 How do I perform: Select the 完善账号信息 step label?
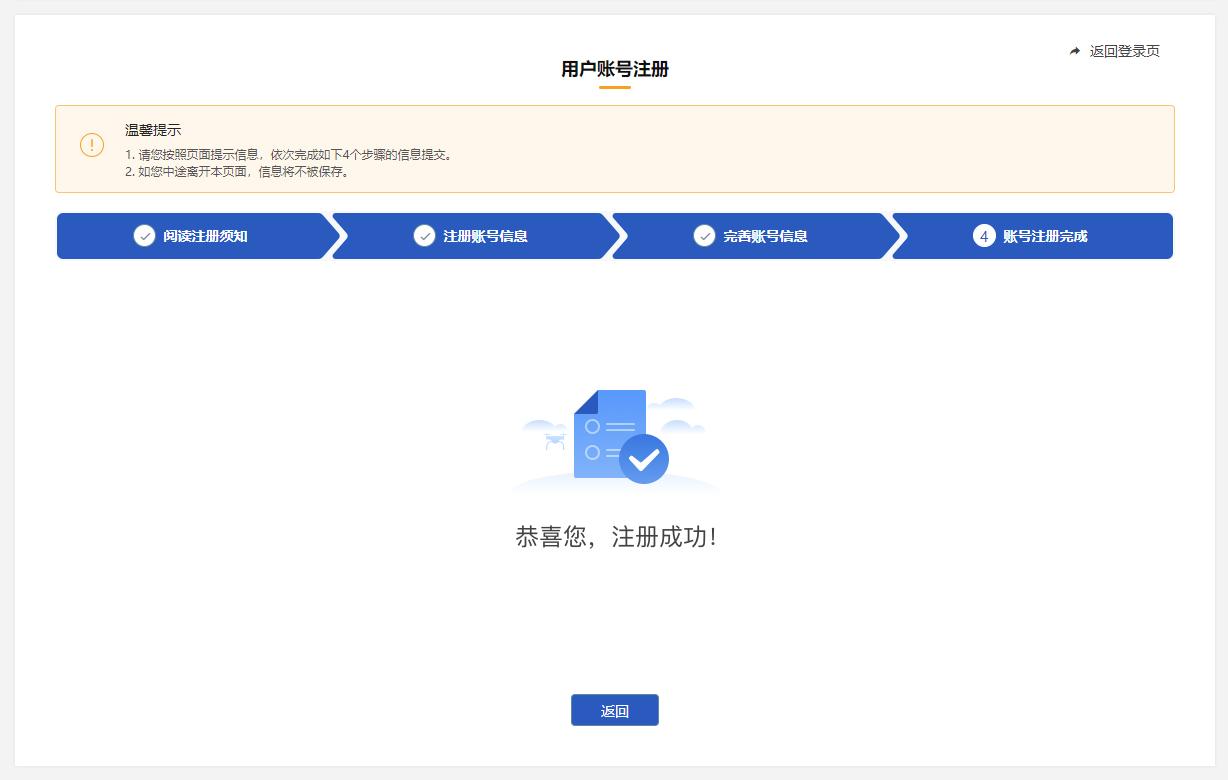tap(765, 236)
